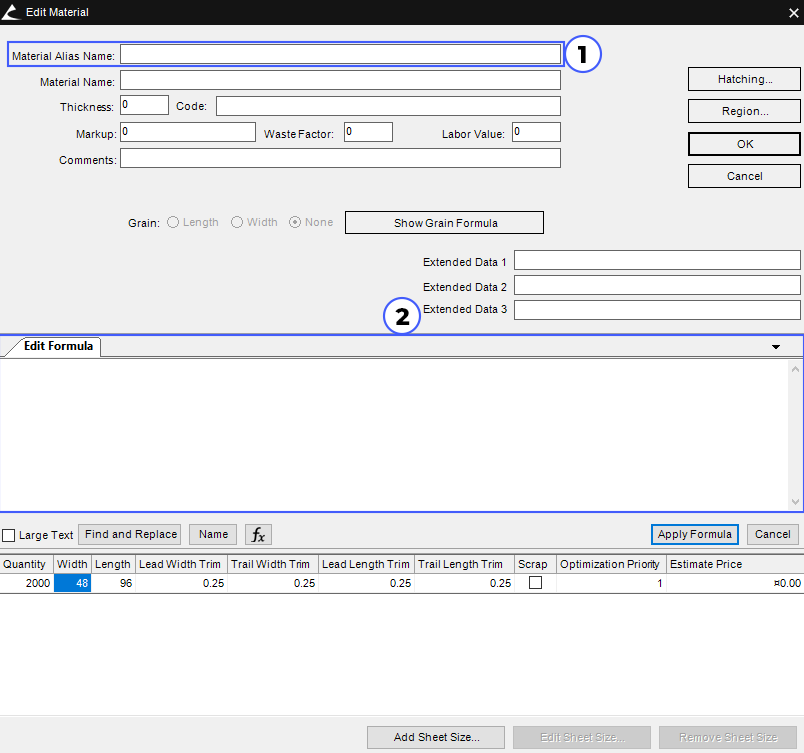Screen dimensions: 804x753
Task: Select the None grain radio button
Action: (295, 222)
